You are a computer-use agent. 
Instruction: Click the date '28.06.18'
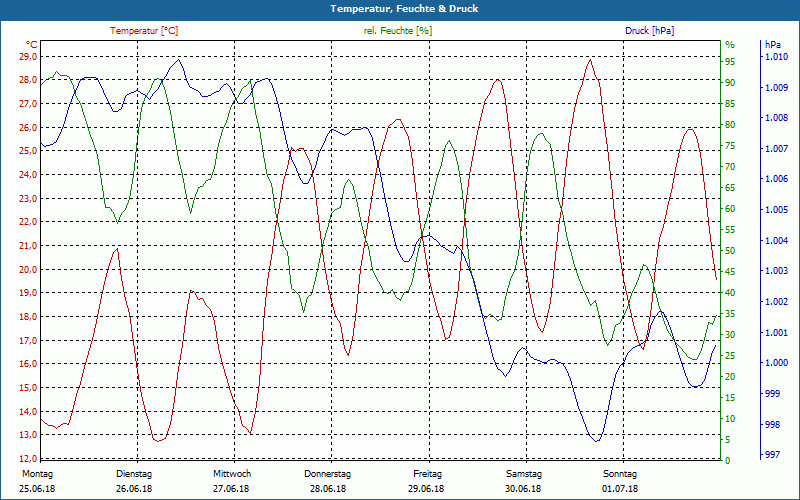pos(328,489)
